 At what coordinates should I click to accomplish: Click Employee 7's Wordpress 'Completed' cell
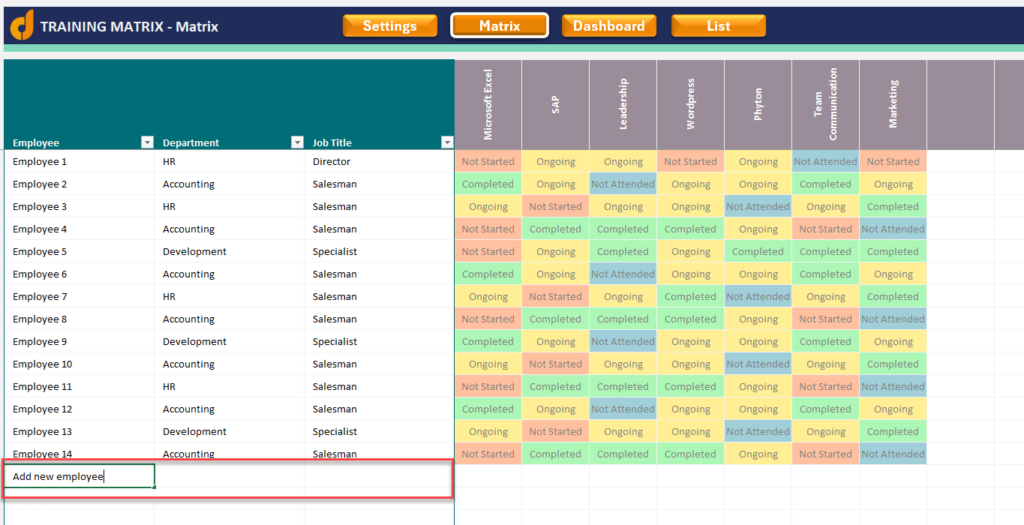pyautogui.click(x=691, y=296)
